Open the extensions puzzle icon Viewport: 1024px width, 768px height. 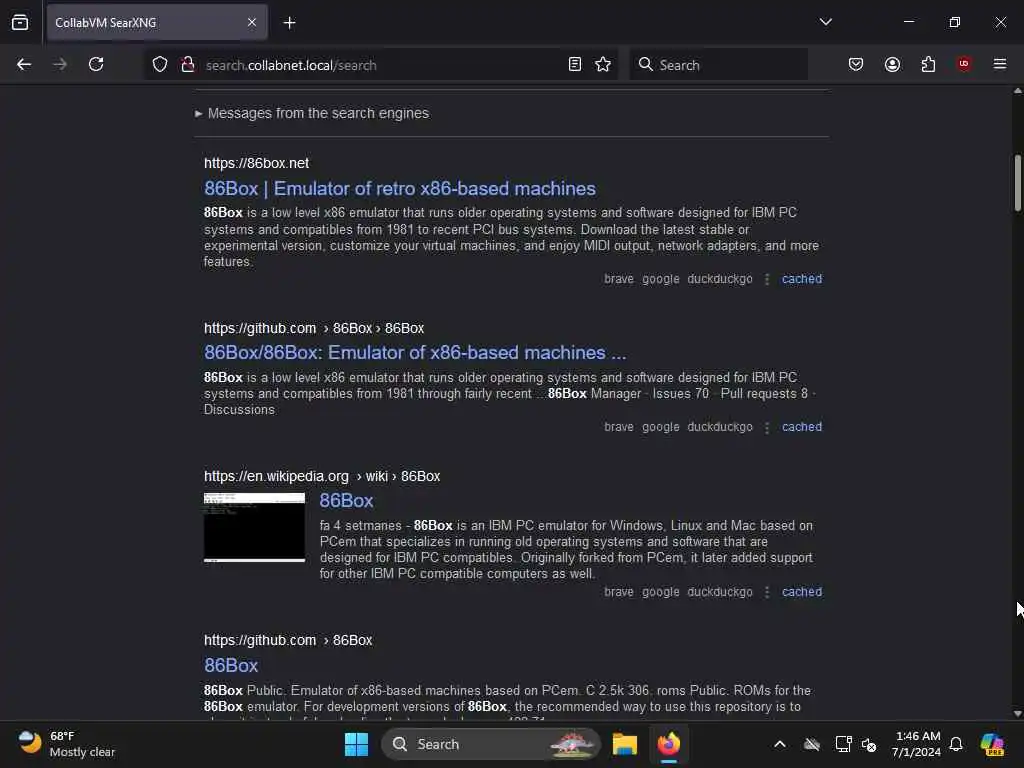pyautogui.click(x=928, y=64)
